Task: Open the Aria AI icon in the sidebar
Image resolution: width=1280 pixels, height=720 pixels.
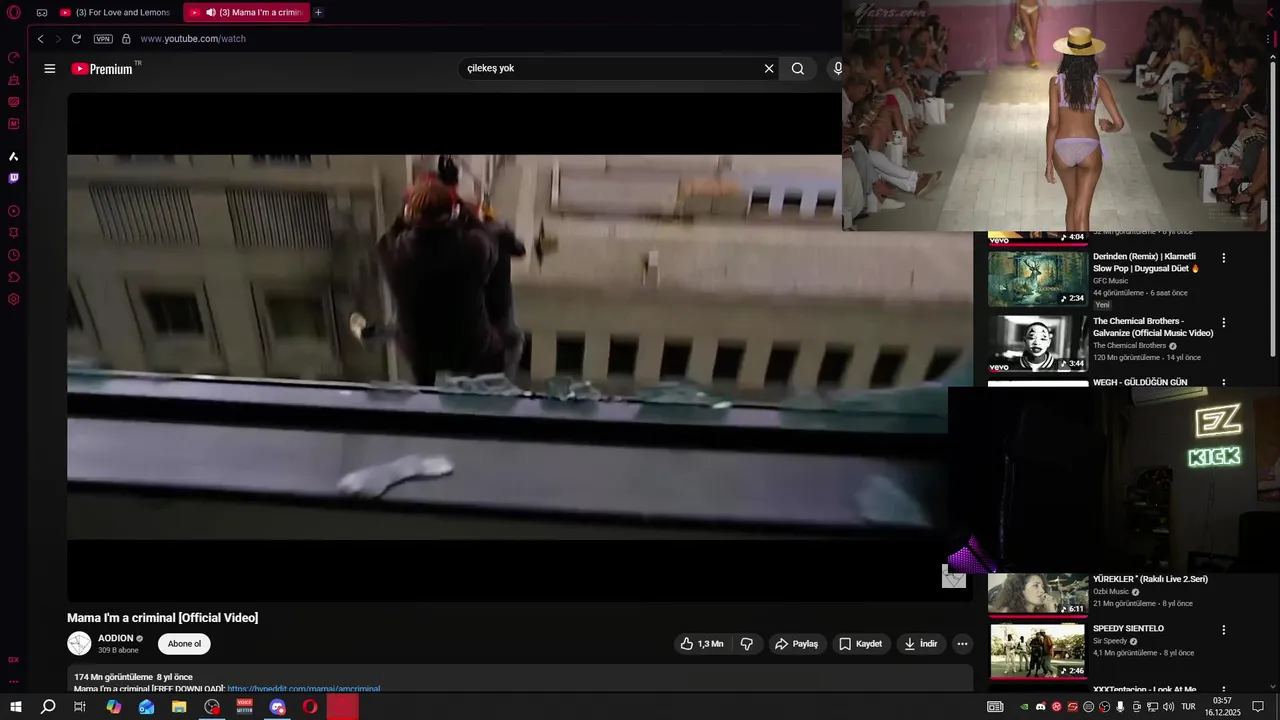Action: (14, 156)
